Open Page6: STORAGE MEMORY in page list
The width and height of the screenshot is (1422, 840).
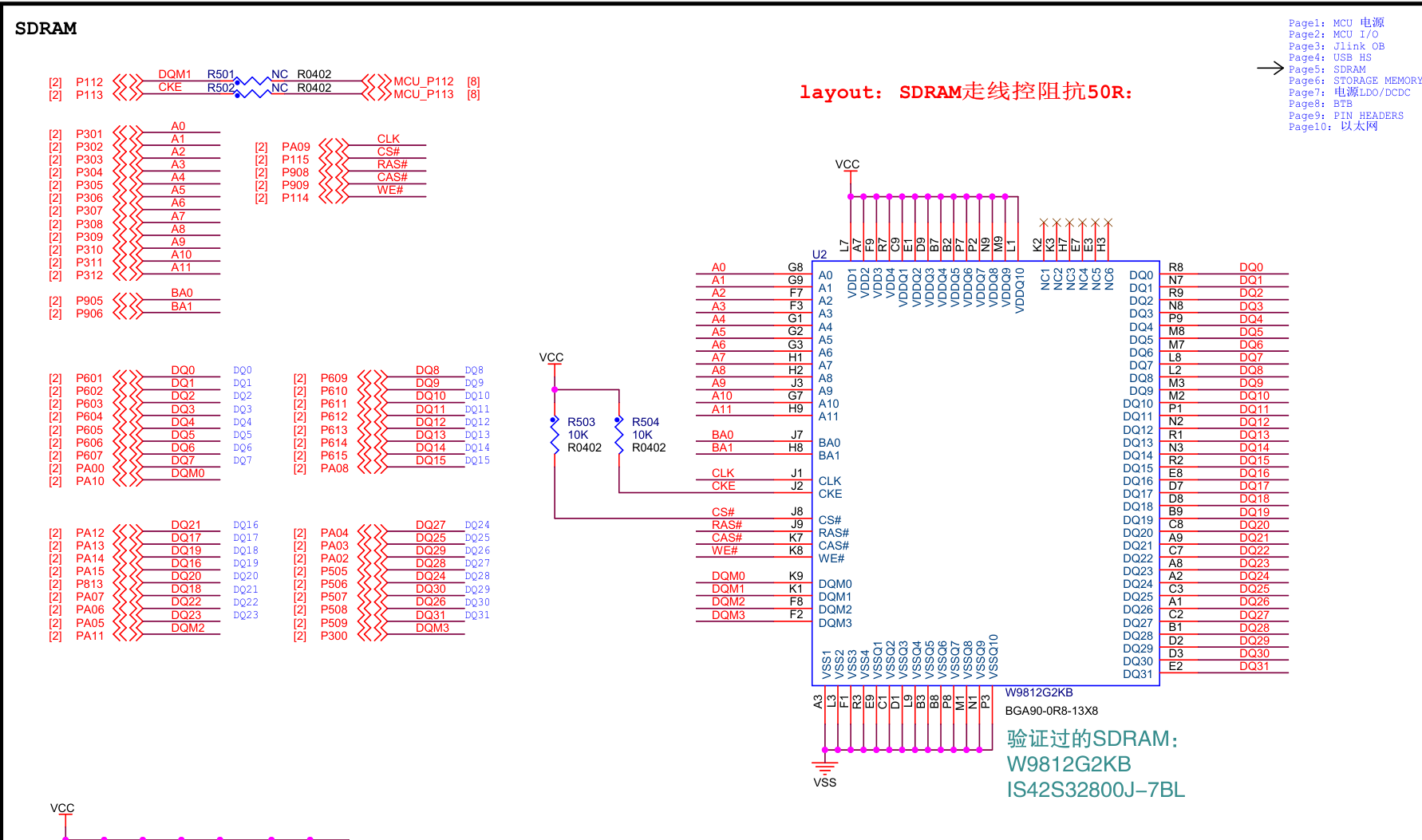point(1355,81)
